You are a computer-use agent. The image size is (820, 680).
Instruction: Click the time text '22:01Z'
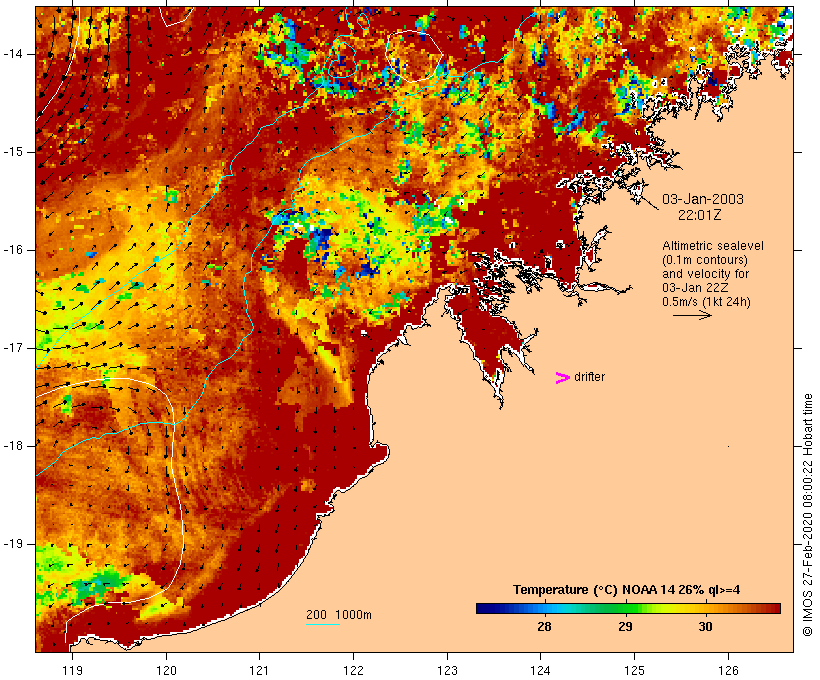[700, 214]
